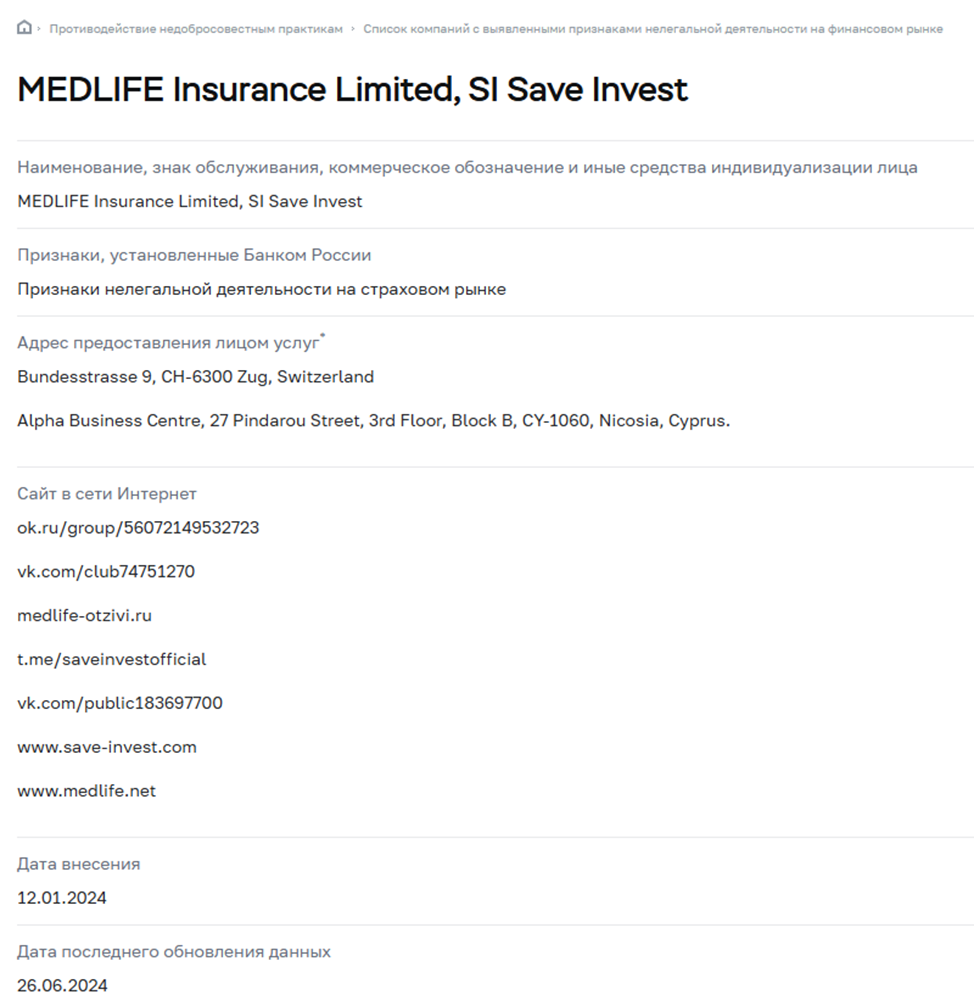The image size is (974, 1006).
Task: Click the www.medlife.net website entry
Action: point(87,791)
